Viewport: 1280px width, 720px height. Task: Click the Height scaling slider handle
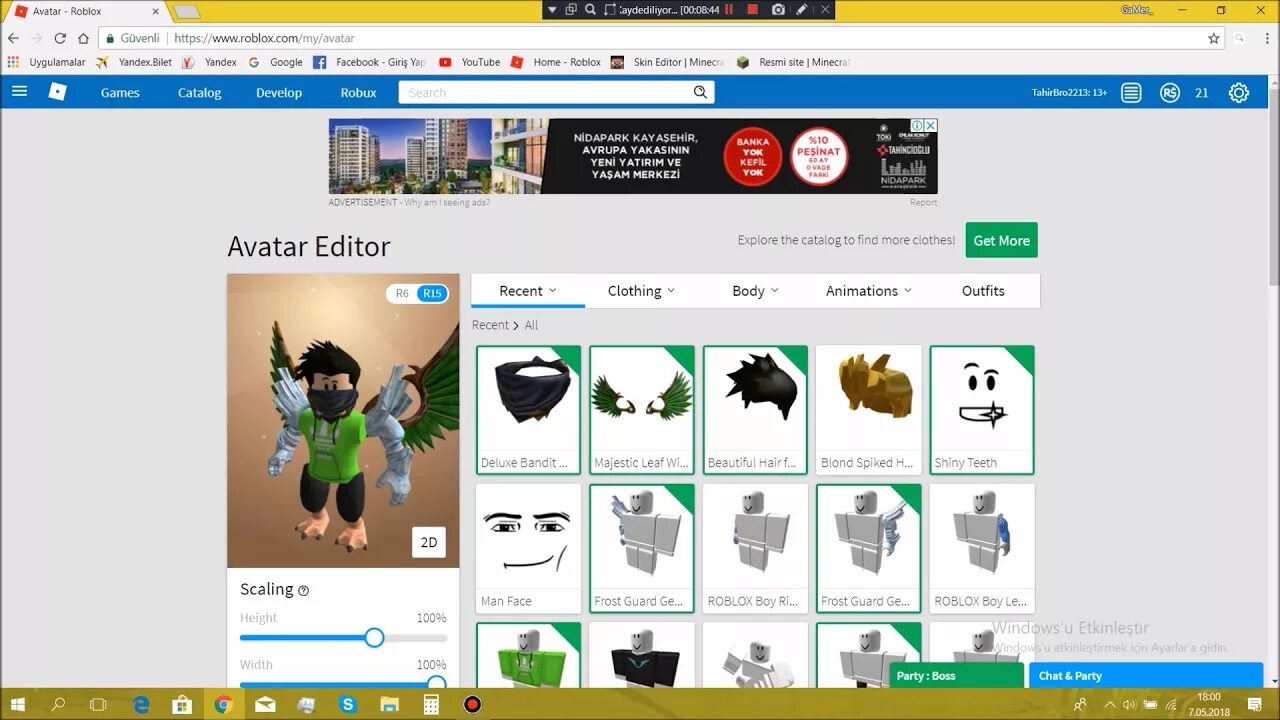click(374, 637)
